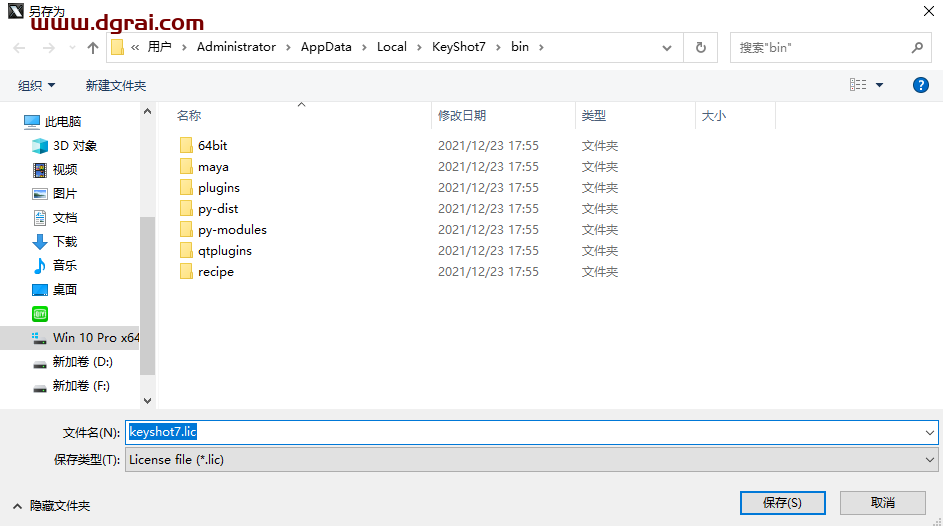The image size is (943, 526).
Task: Go up one folder level
Action: click(x=93, y=47)
